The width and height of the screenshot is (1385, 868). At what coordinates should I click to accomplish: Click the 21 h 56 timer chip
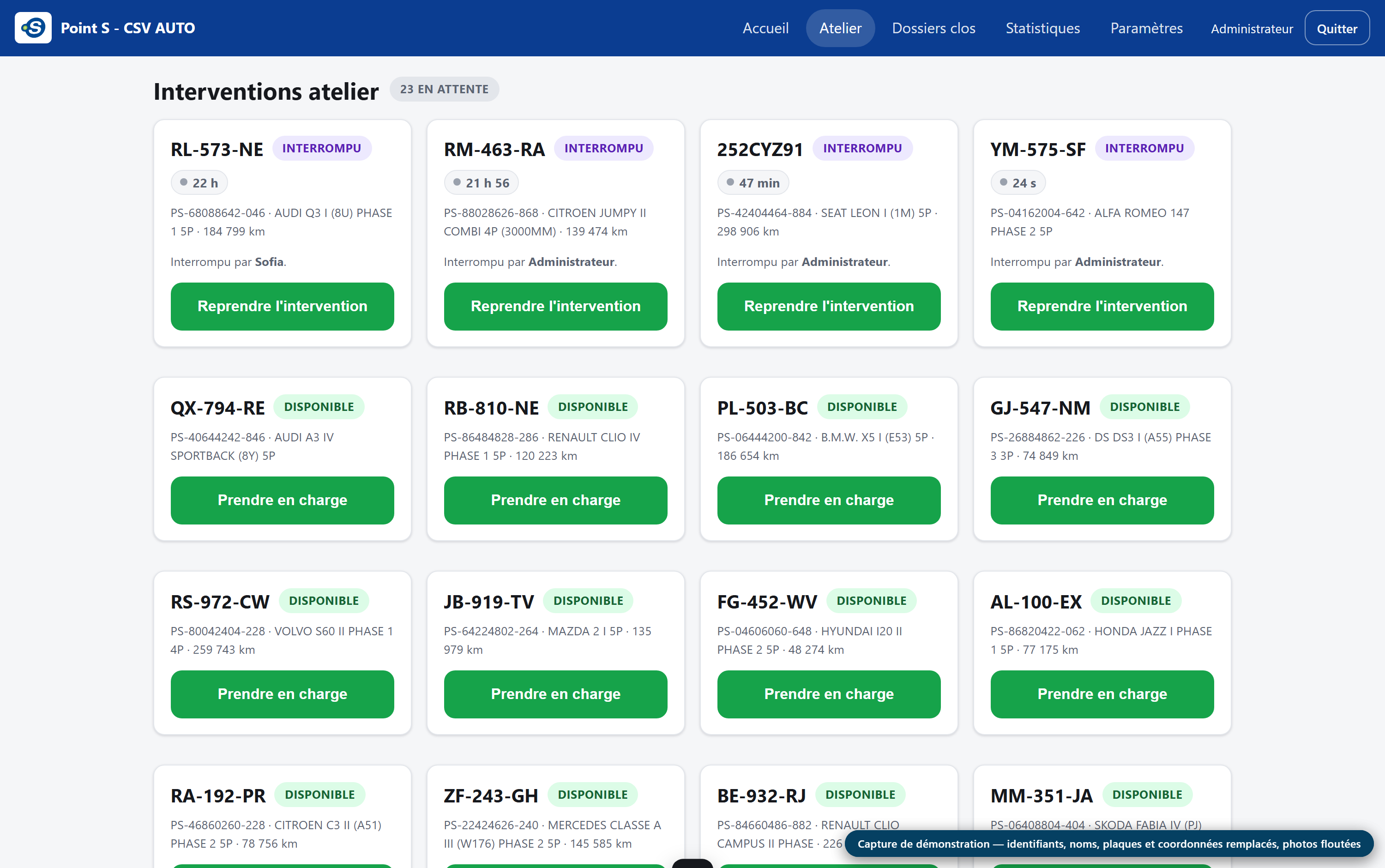[481, 182]
